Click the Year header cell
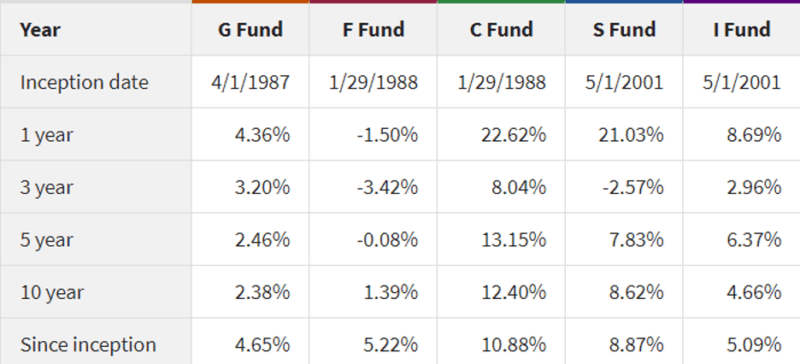 (40, 30)
